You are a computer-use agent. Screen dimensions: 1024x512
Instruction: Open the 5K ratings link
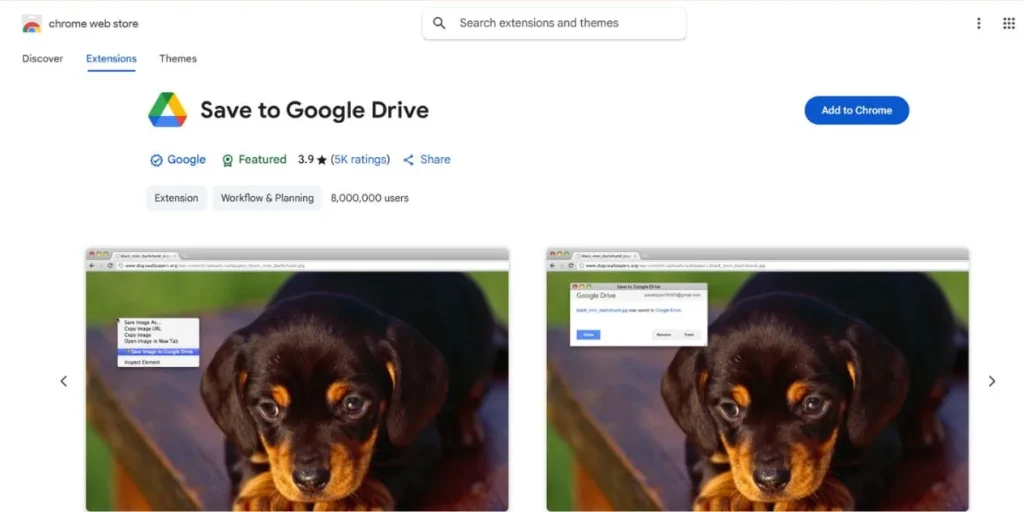[x=360, y=159]
